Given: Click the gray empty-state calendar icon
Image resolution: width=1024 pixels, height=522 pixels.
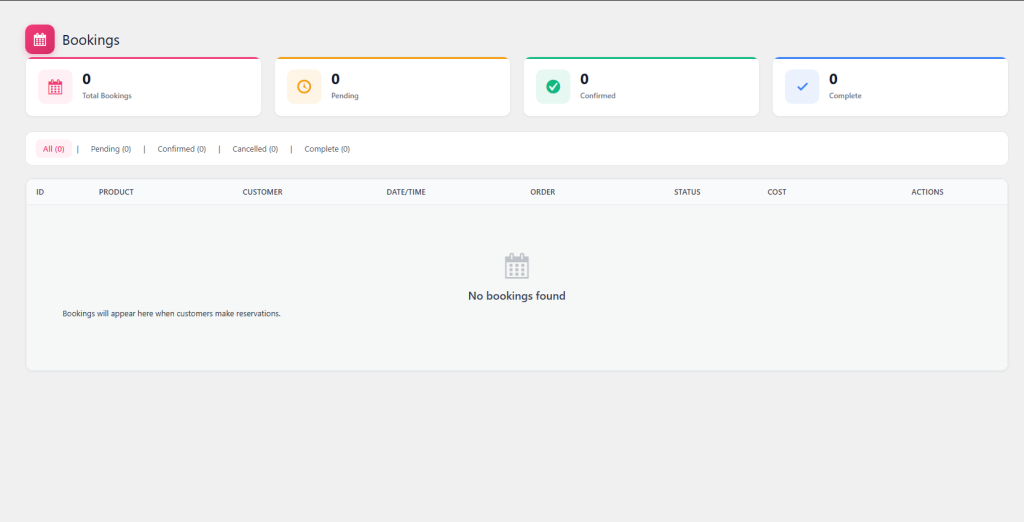Looking at the screenshot, I should 517,266.
